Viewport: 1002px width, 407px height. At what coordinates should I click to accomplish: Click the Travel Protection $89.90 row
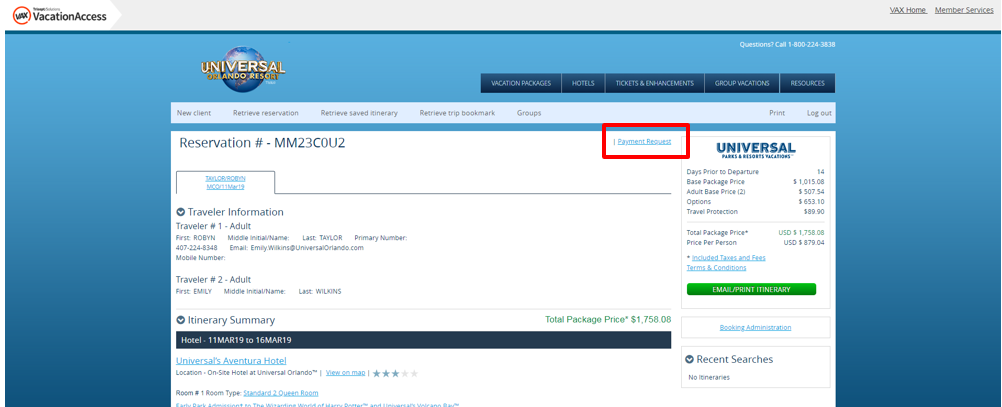(x=755, y=211)
